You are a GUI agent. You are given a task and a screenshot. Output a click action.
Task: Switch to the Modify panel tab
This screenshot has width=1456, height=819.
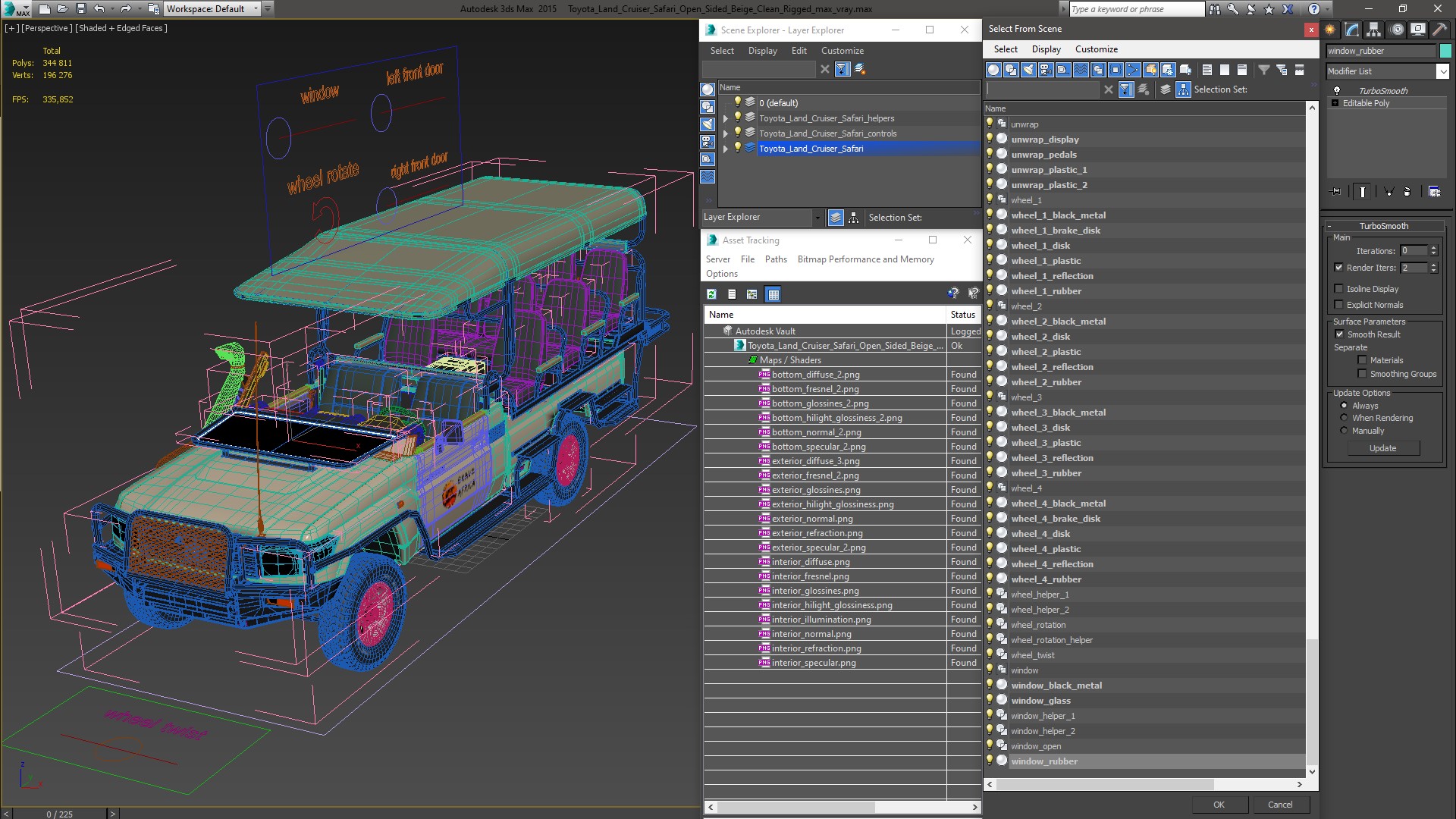pos(1352,30)
